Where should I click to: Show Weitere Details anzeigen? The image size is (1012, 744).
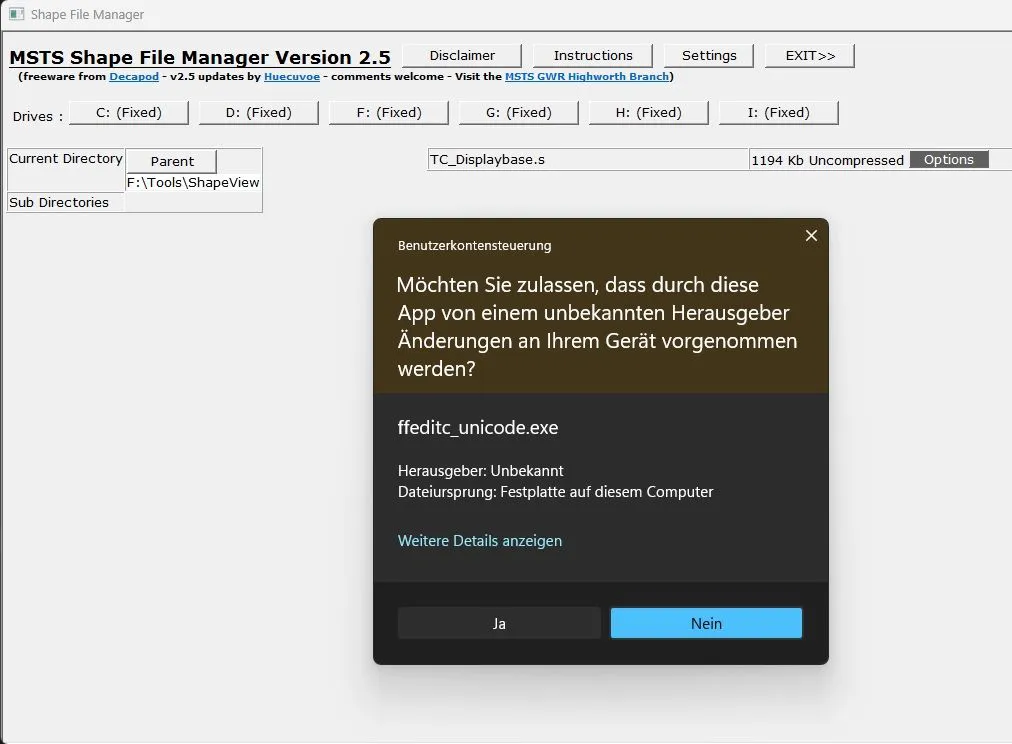480,541
